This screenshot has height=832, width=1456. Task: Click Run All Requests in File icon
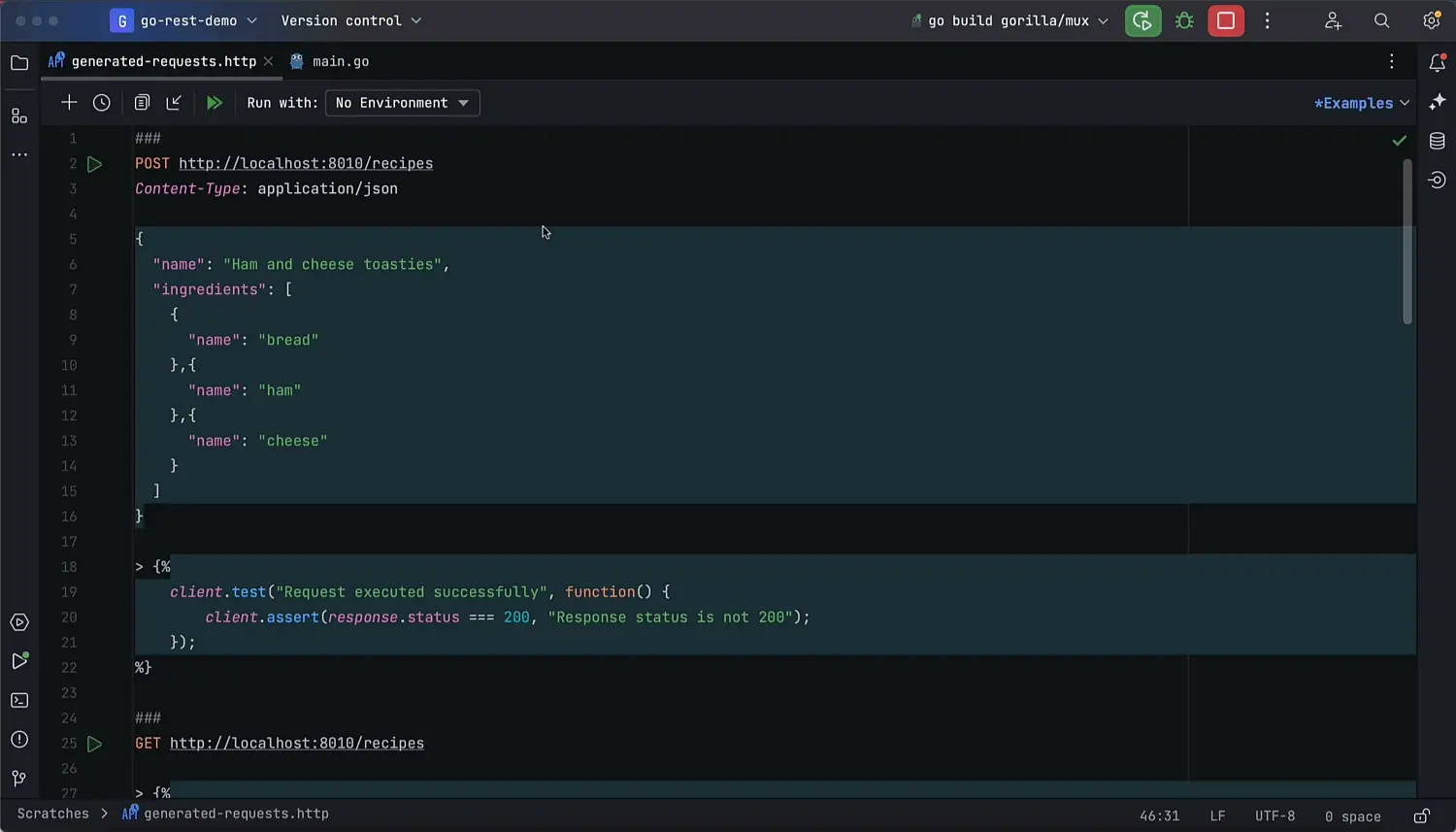click(x=215, y=103)
